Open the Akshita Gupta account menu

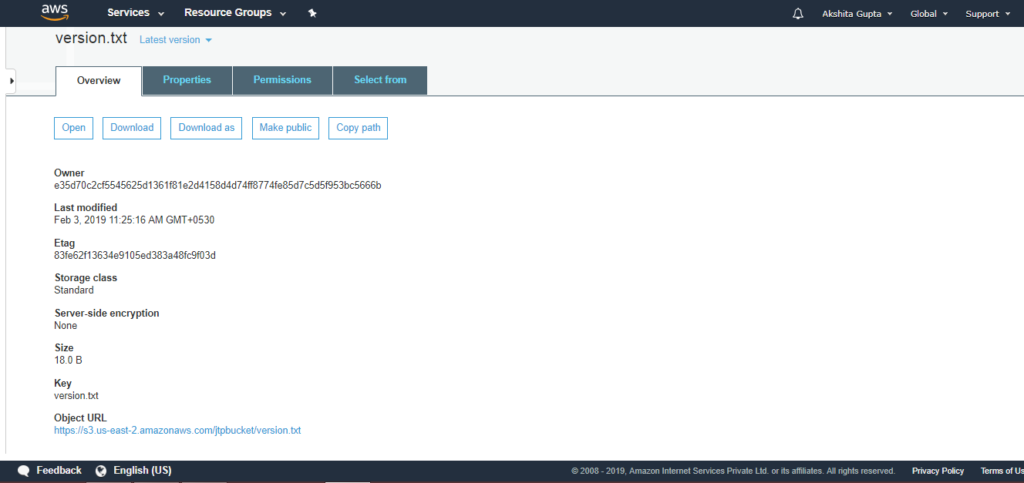point(857,14)
